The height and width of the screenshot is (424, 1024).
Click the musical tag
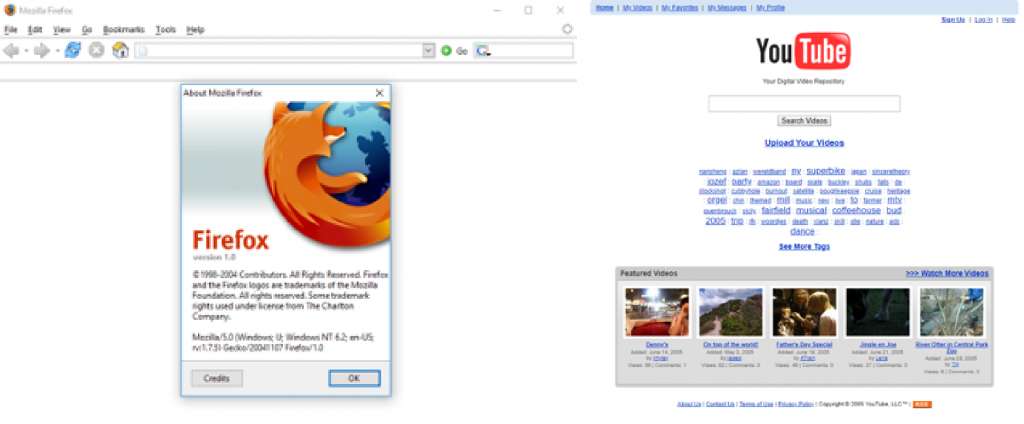[811, 210]
